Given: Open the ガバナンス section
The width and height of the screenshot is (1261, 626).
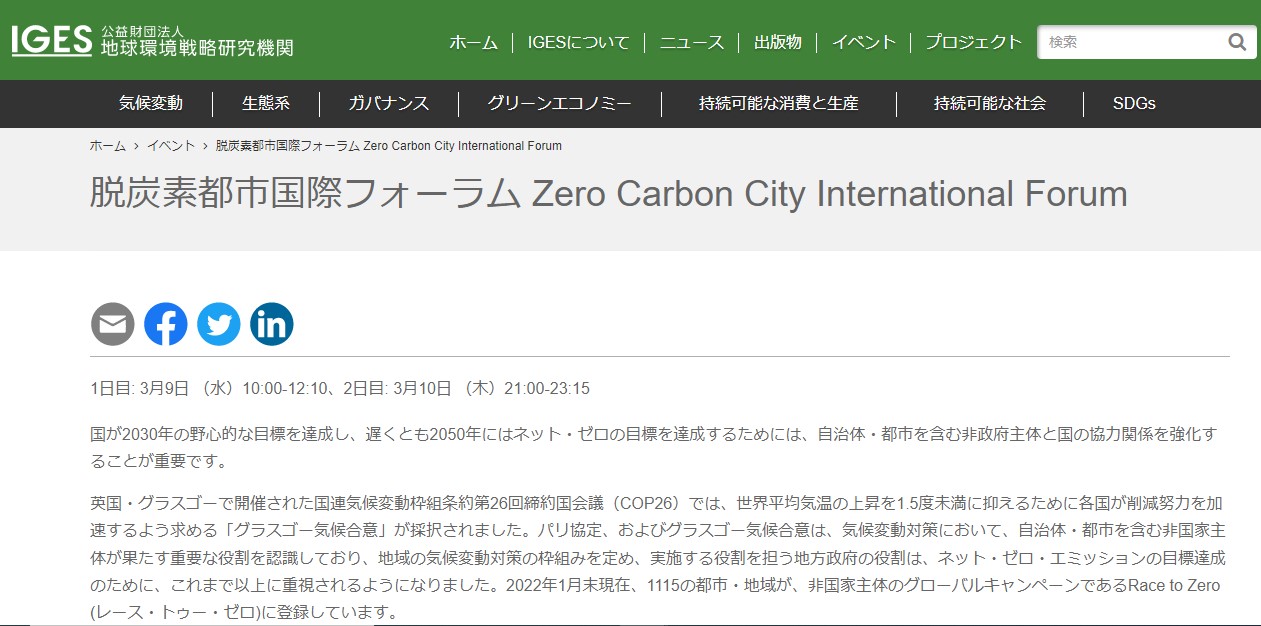Looking at the screenshot, I should tap(389, 103).
